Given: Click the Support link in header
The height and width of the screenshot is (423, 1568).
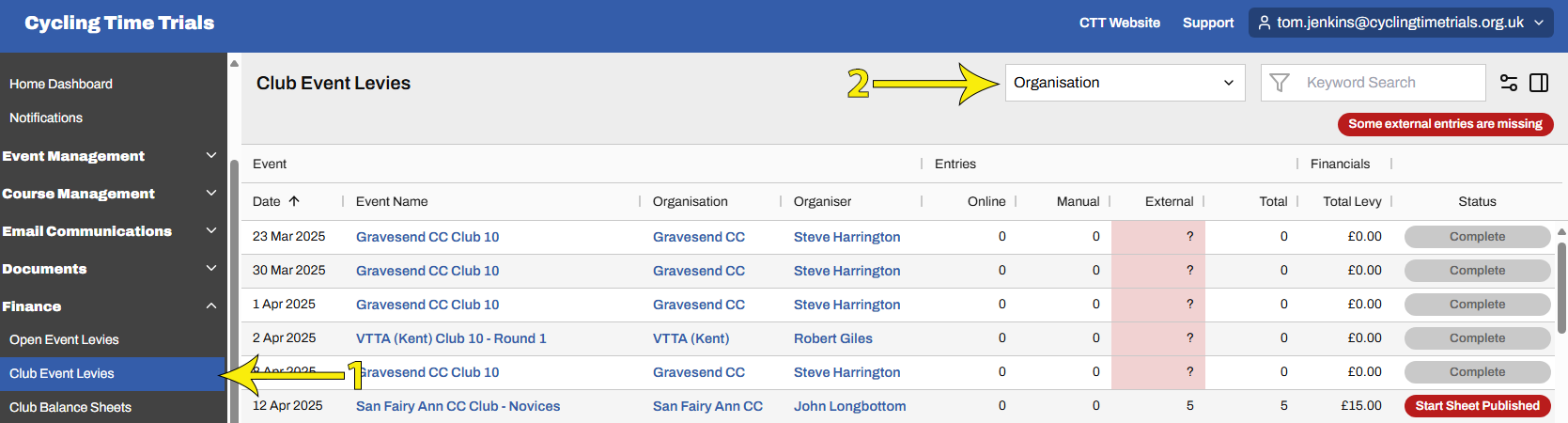Looking at the screenshot, I should pos(1207,23).
